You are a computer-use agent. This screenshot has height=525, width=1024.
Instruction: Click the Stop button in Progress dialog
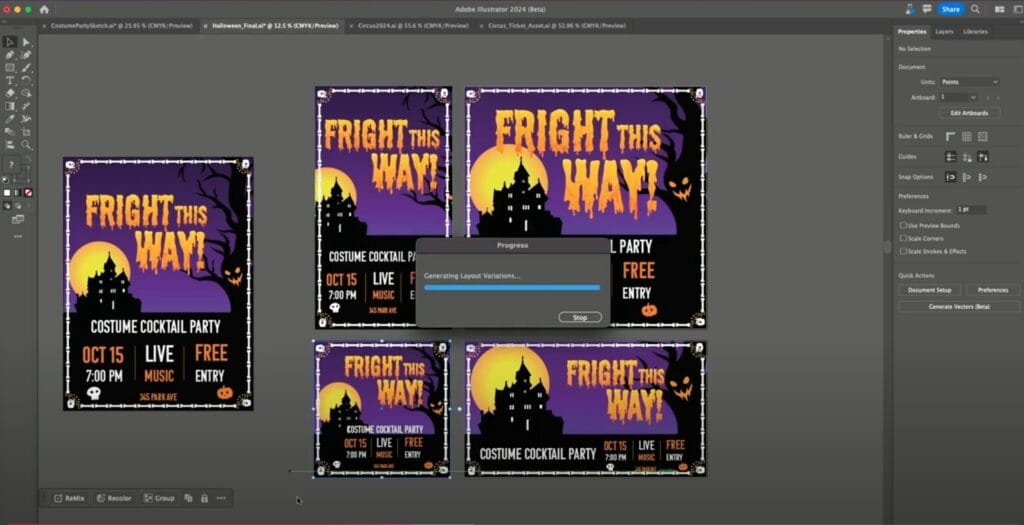(x=580, y=317)
